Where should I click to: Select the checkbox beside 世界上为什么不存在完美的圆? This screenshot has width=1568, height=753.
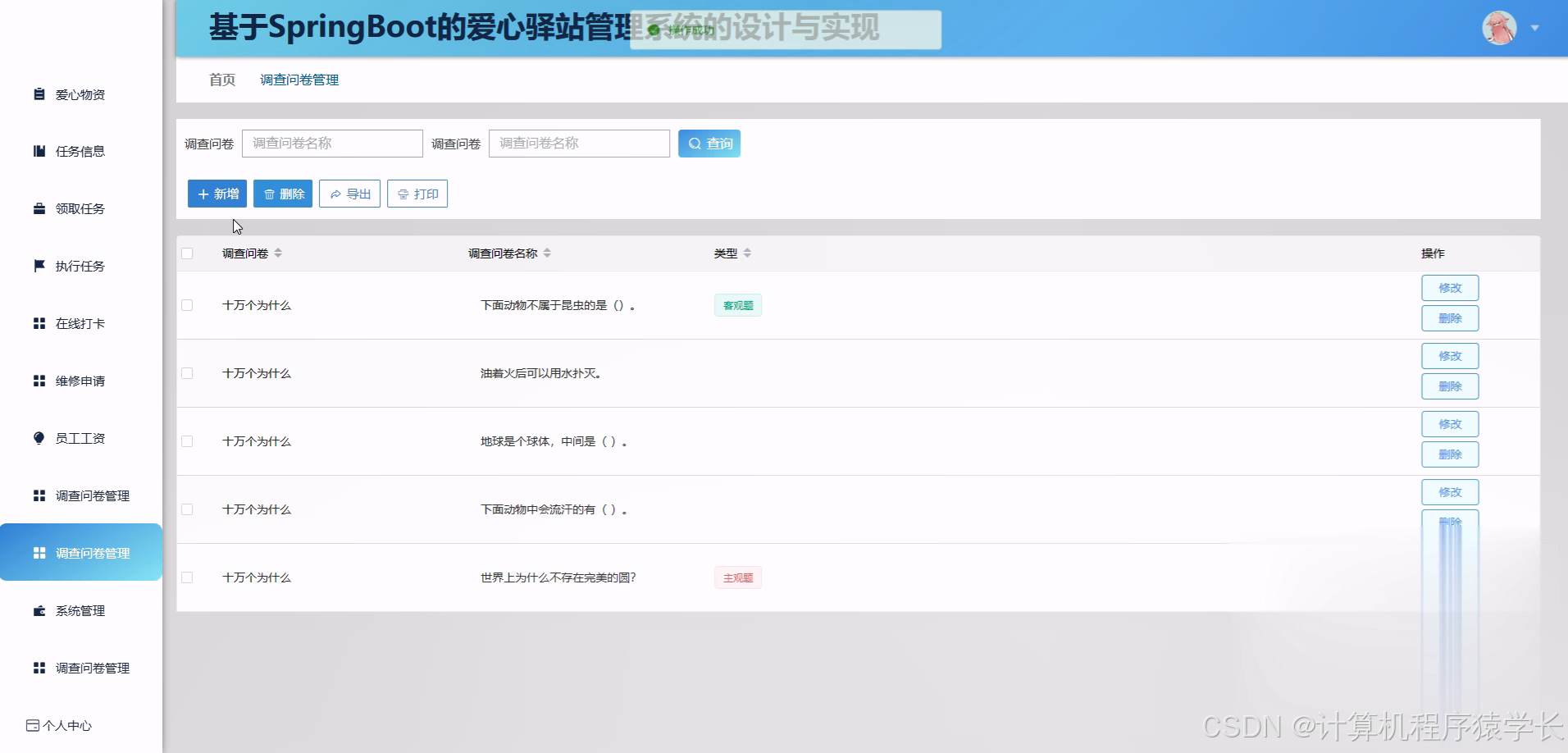click(x=187, y=577)
